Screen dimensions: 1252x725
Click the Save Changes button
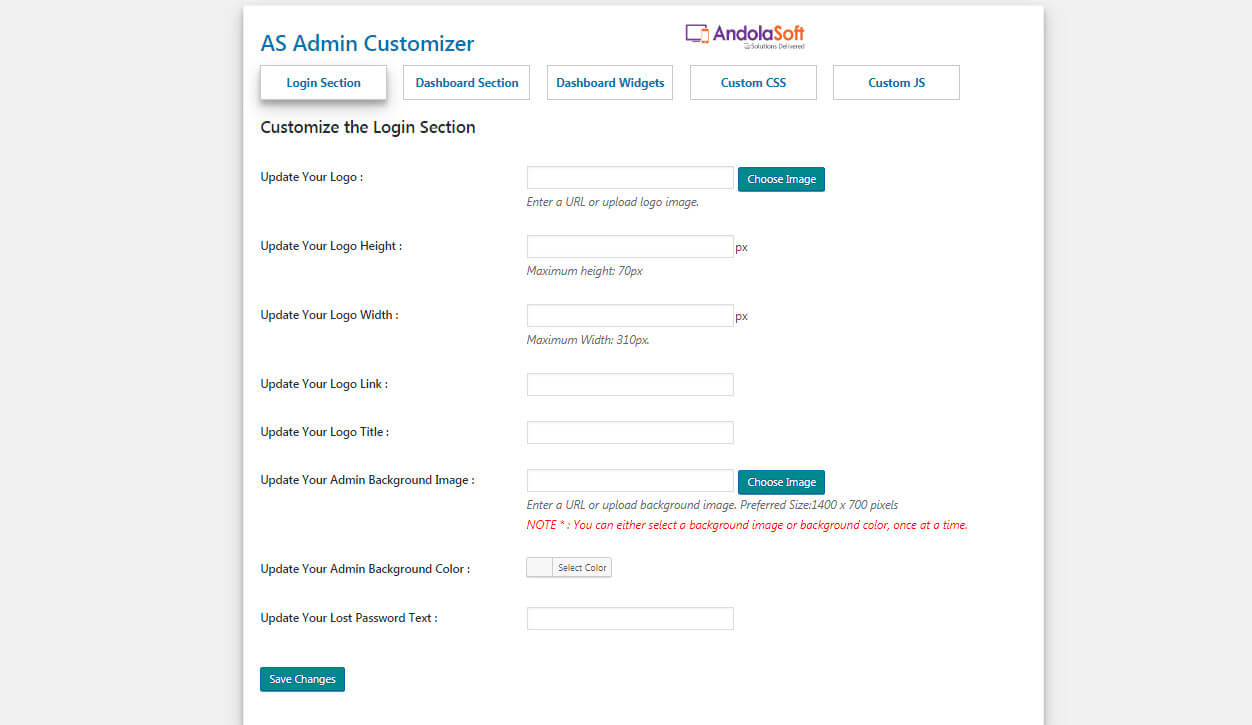pos(302,679)
